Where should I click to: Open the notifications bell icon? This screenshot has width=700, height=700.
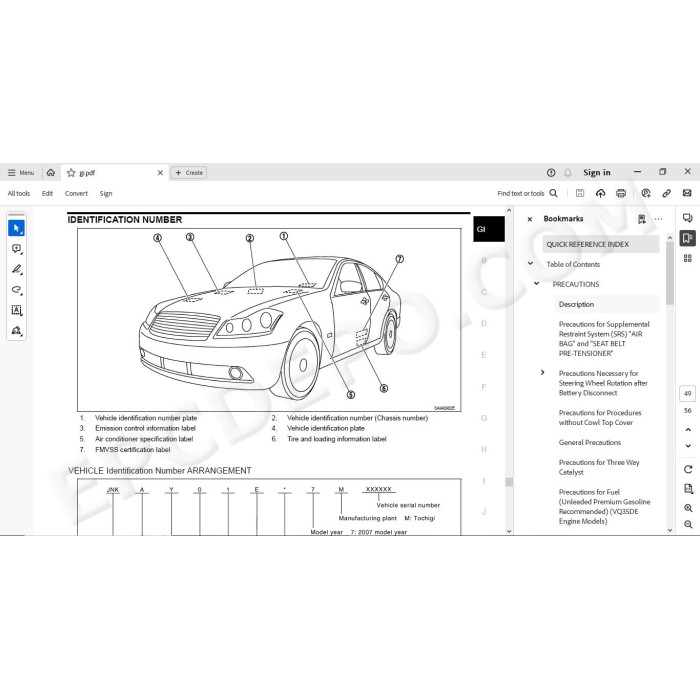pos(567,173)
